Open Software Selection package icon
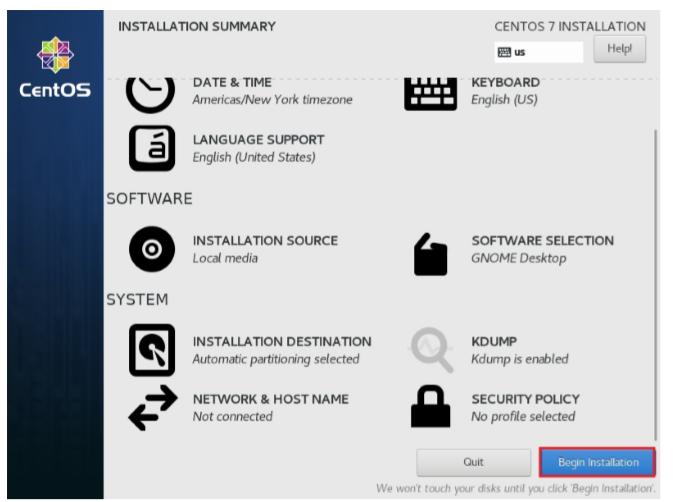Screen dimensions: 673x502 click(429, 251)
